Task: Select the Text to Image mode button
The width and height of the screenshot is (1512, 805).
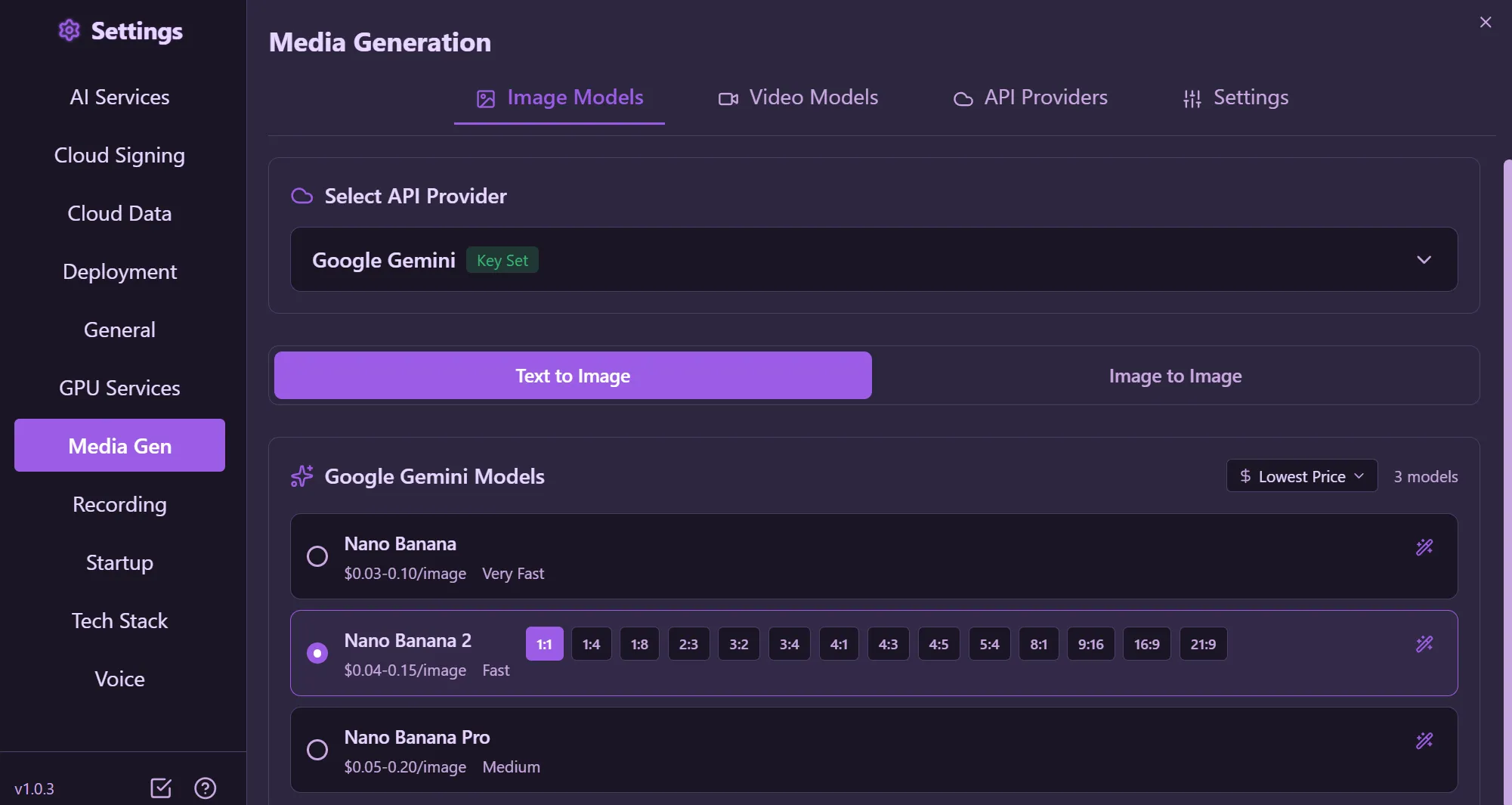Action: pyautogui.click(x=573, y=376)
